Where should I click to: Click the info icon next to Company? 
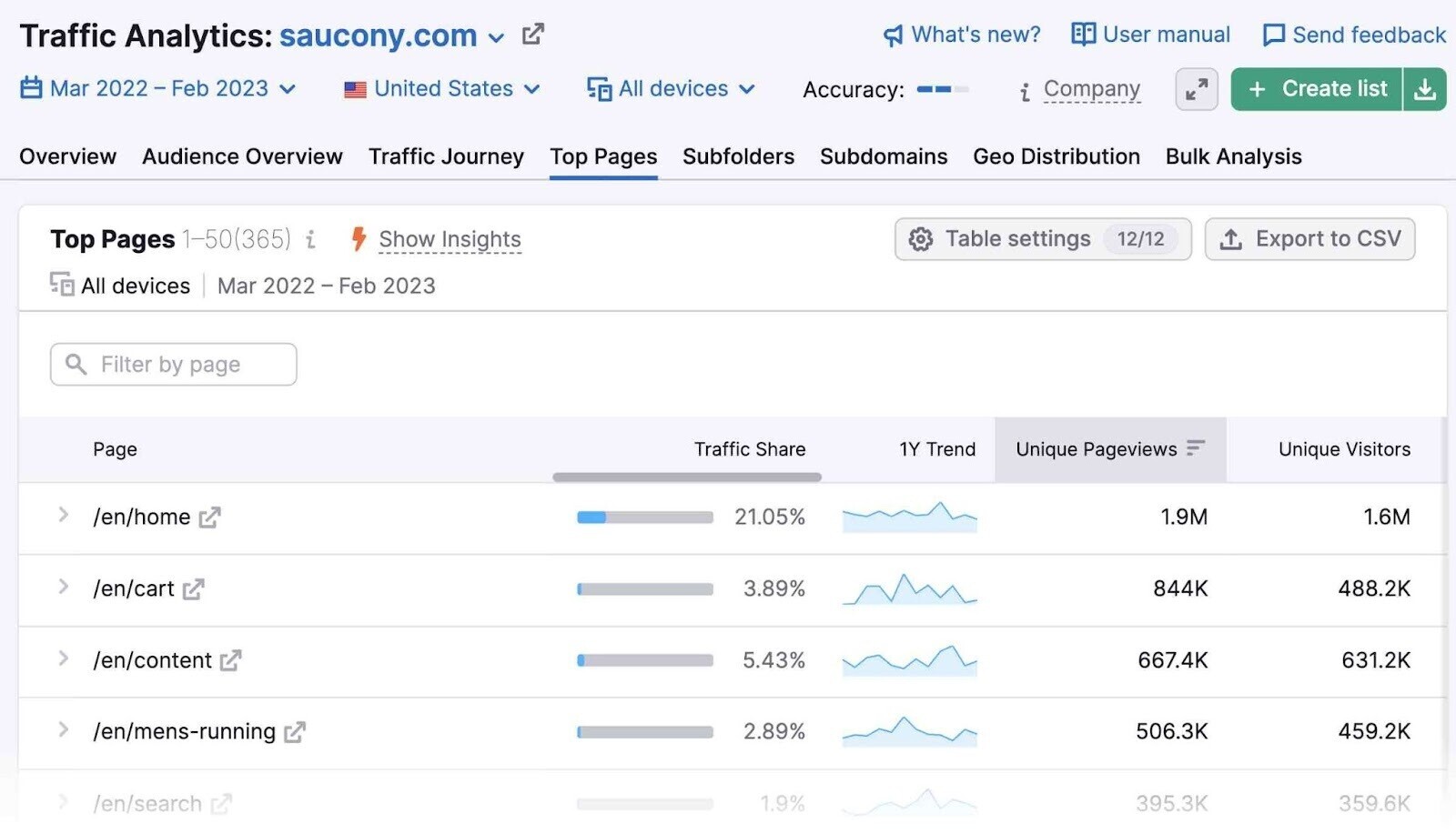pyautogui.click(x=1026, y=91)
